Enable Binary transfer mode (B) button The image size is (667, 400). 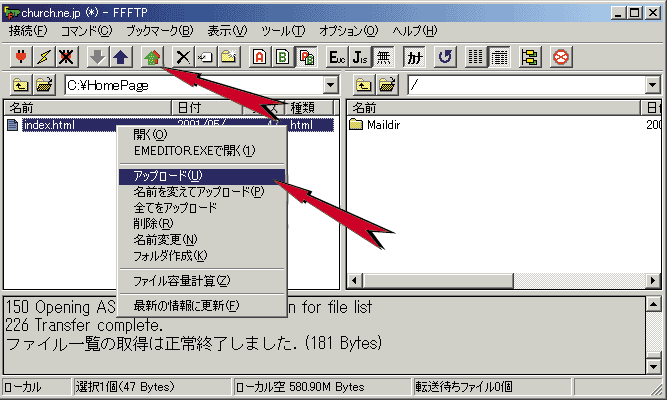(x=282, y=57)
